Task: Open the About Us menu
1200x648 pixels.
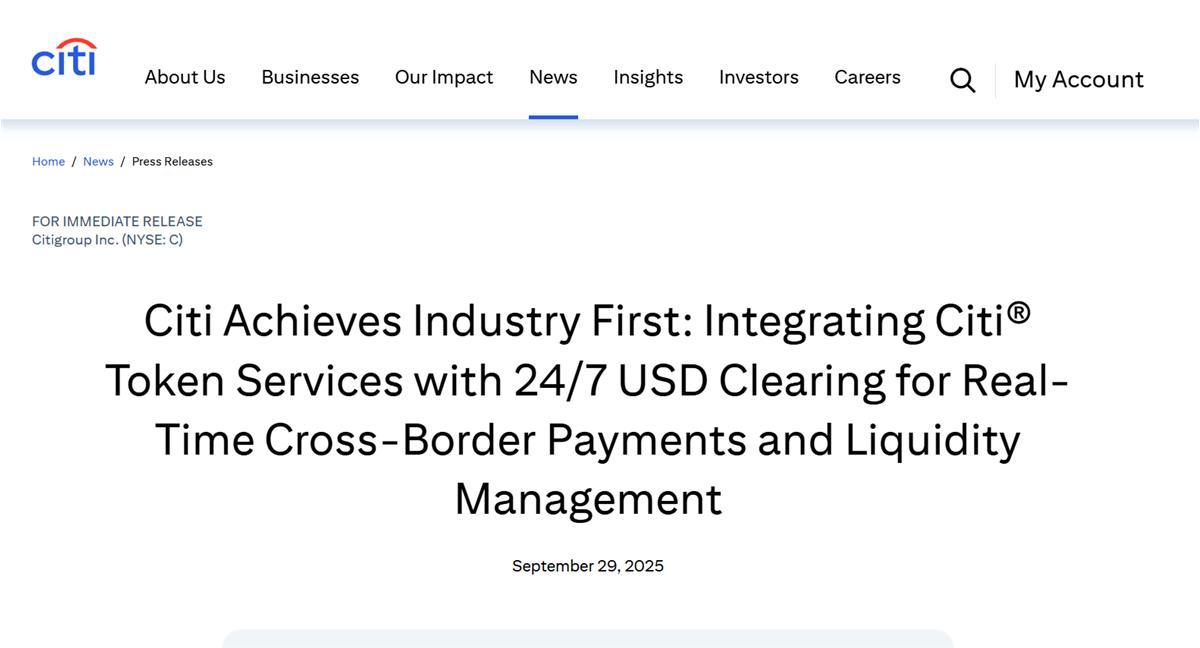Action: coord(185,78)
